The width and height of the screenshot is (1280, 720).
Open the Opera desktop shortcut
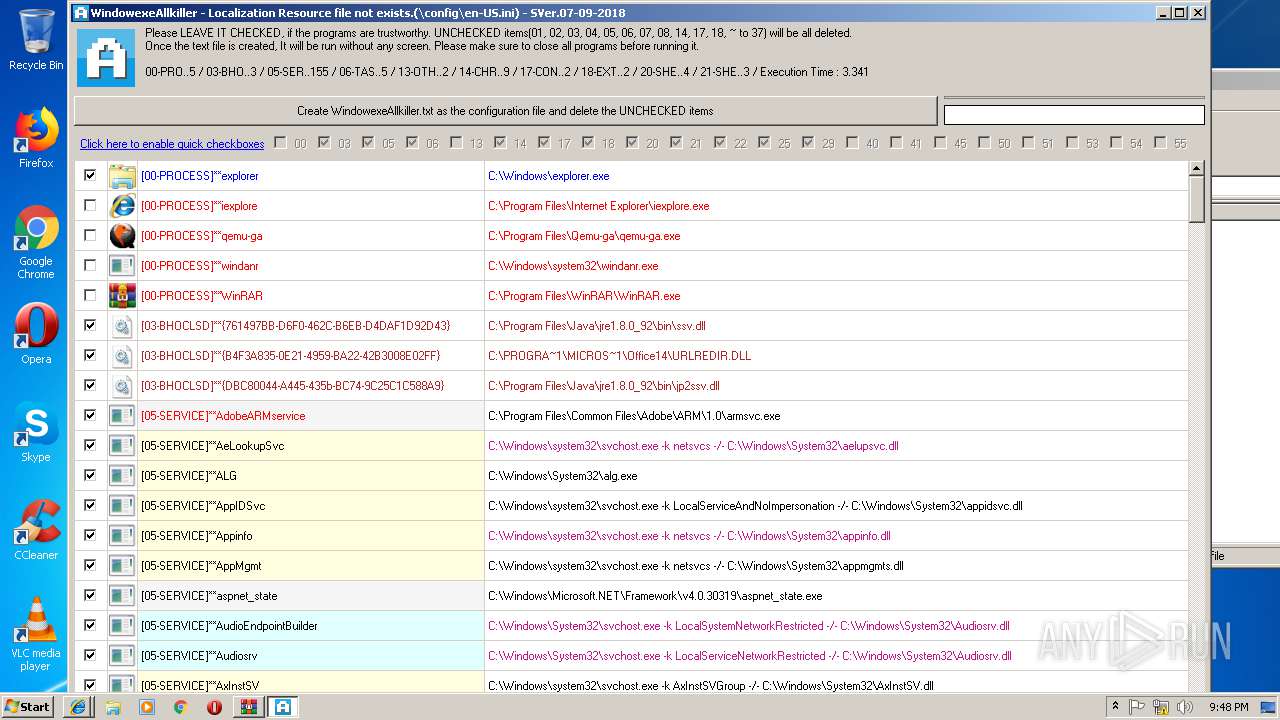coord(36,334)
